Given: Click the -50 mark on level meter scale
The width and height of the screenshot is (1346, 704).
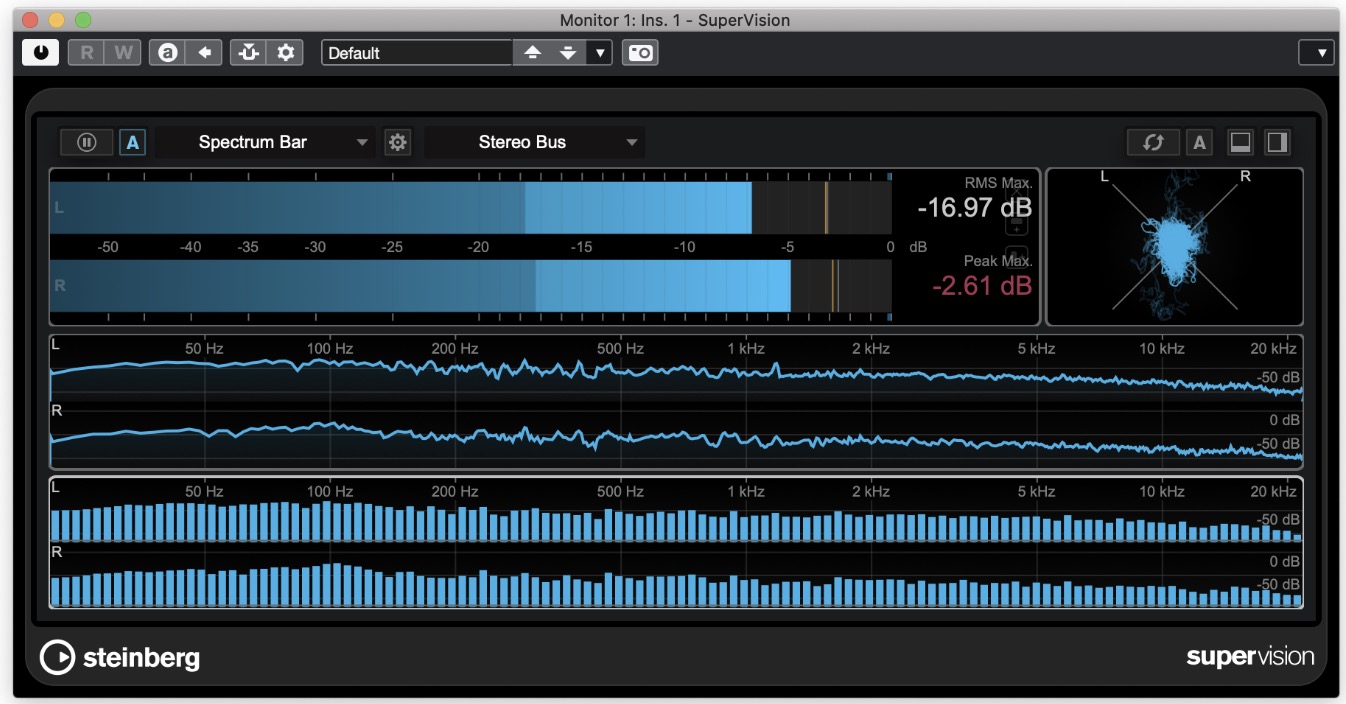Looking at the screenshot, I should tap(109, 247).
